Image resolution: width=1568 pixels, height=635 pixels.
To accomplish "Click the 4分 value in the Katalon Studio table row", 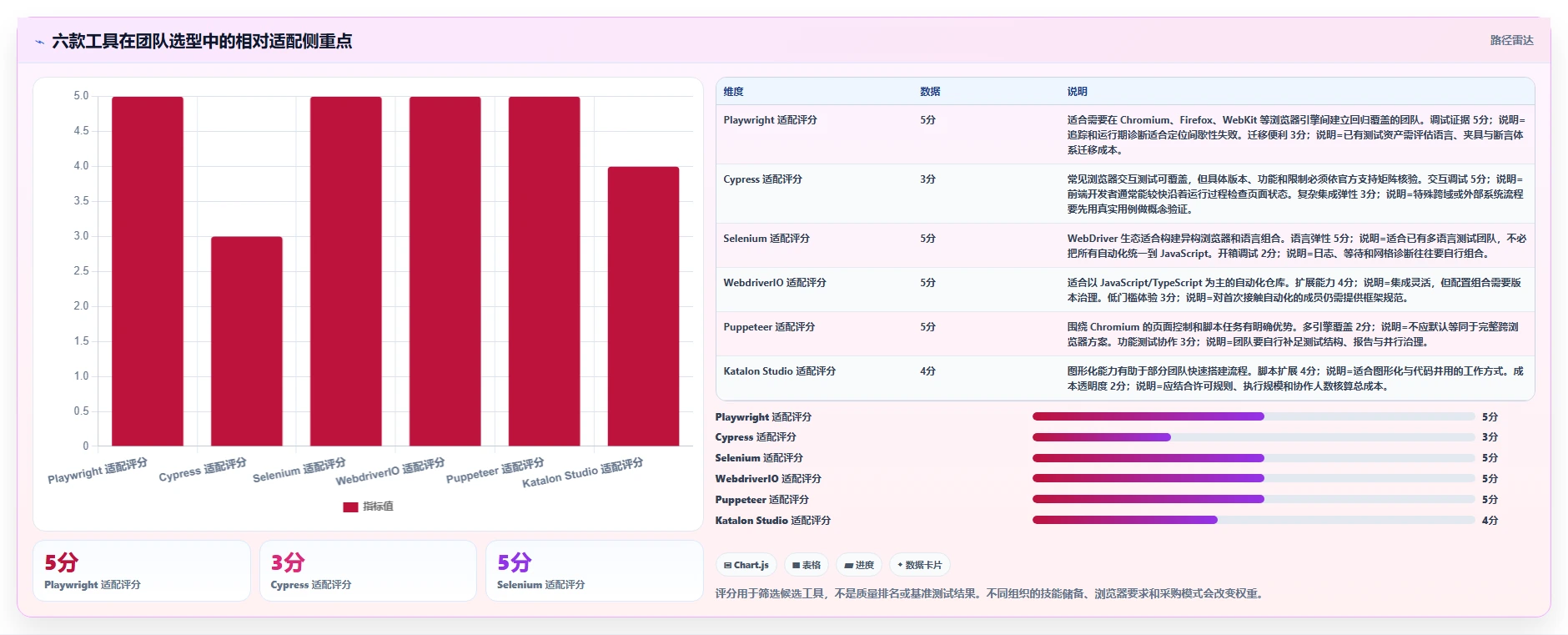I will pyautogui.click(x=927, y=371).
